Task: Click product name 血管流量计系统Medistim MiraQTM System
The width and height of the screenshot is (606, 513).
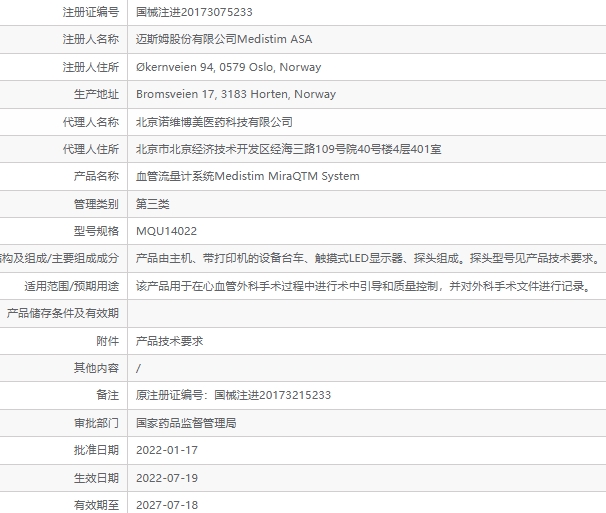Action: click(x=248, y=176)
